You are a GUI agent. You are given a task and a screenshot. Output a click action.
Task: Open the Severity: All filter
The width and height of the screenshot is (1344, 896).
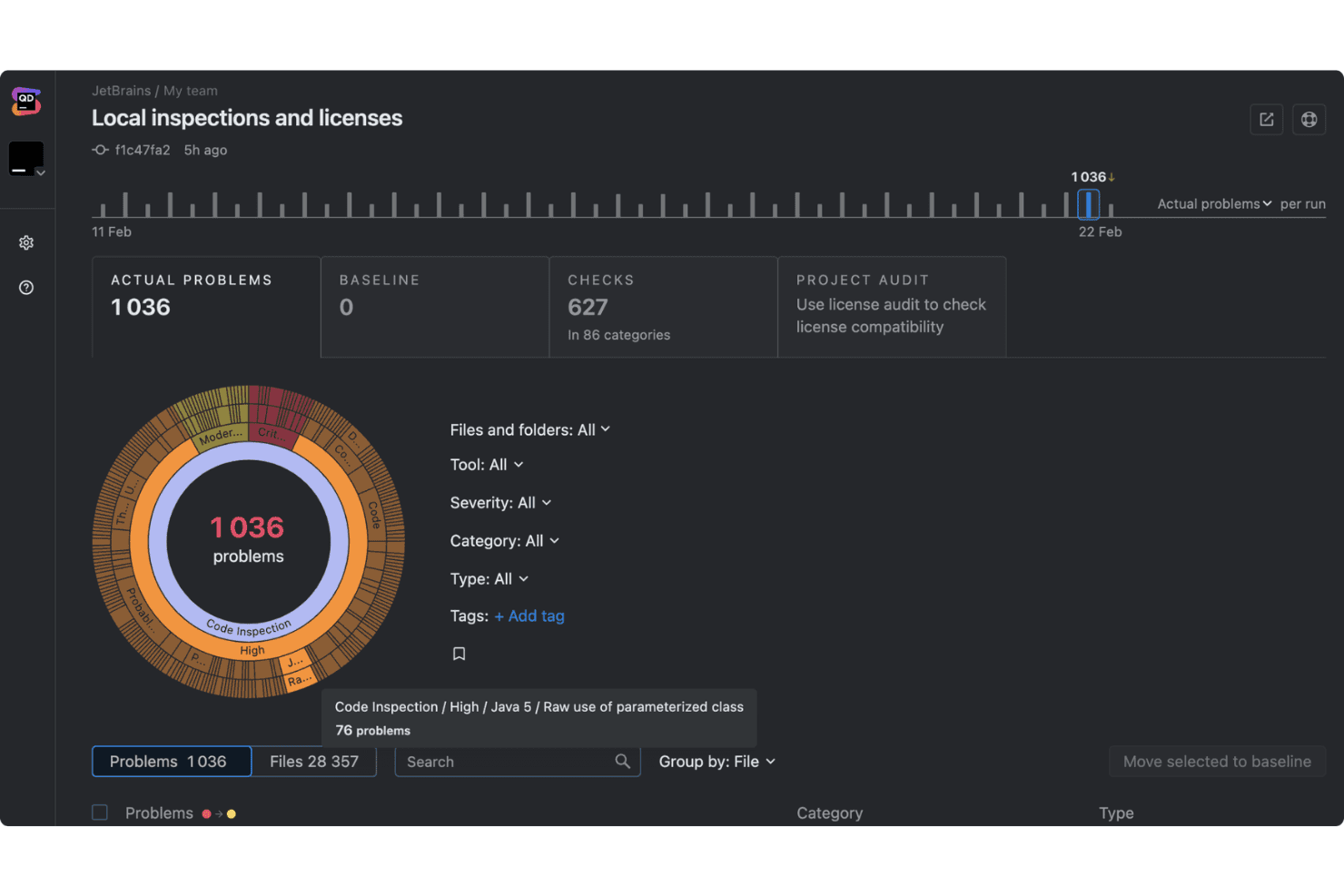501,503
